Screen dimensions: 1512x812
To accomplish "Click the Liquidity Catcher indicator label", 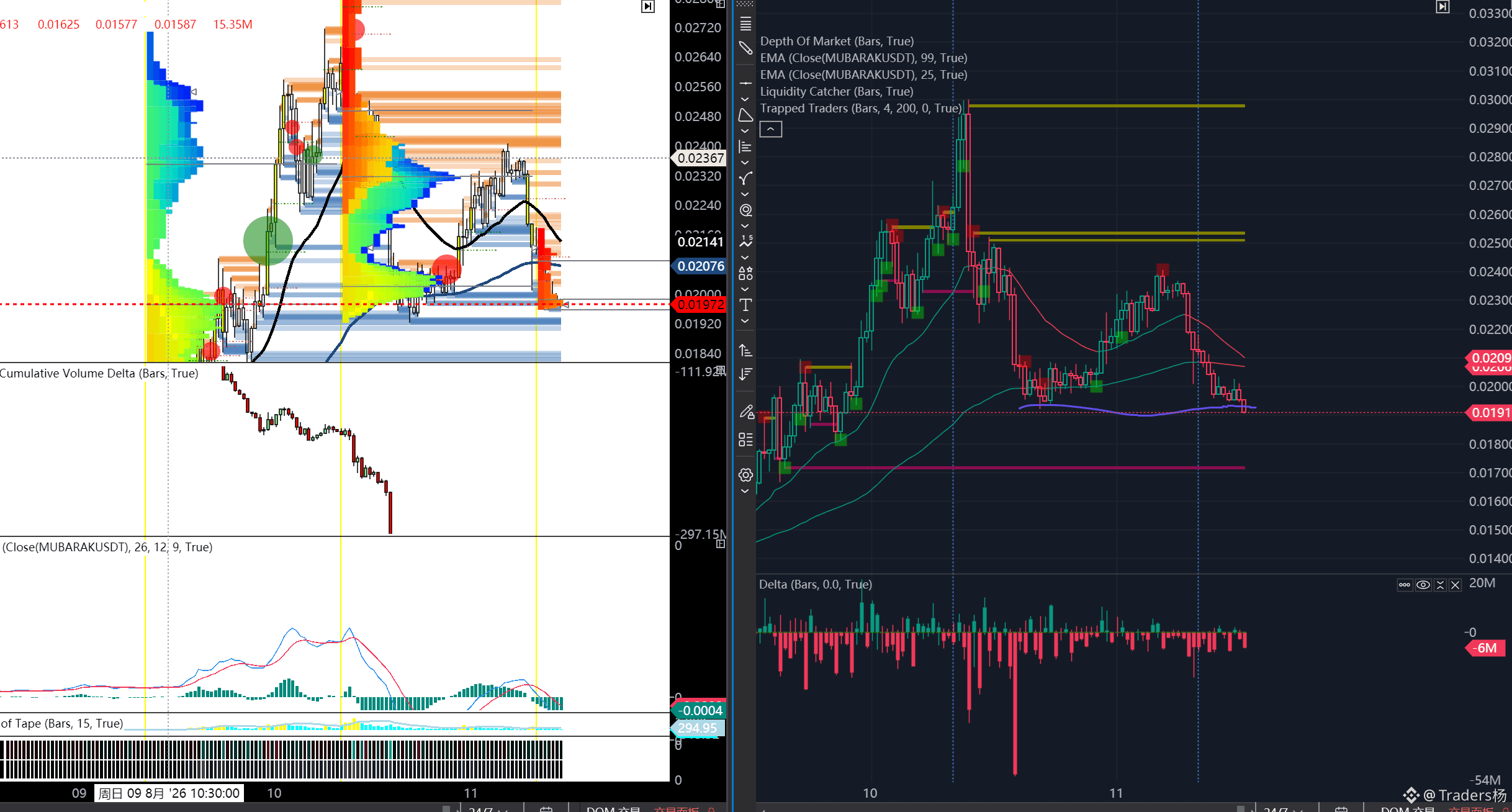I will (837, 91).
